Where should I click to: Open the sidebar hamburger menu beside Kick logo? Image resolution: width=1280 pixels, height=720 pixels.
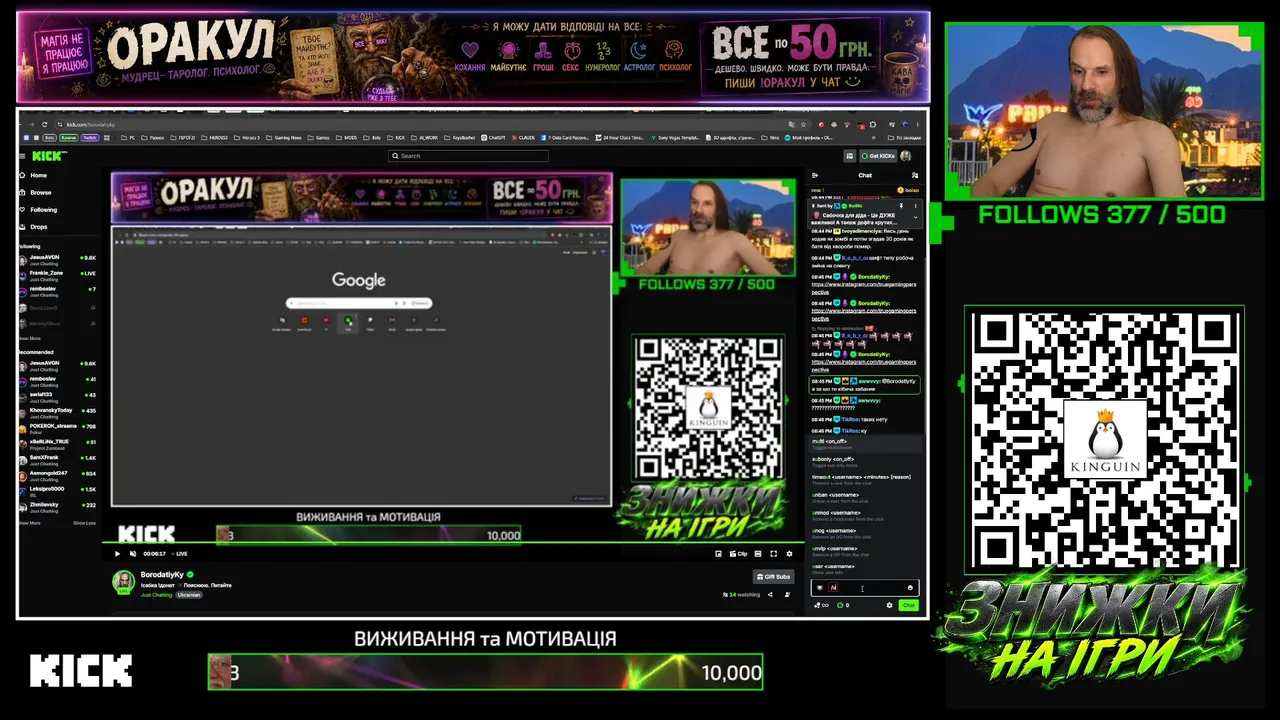(x=23, y=156)
